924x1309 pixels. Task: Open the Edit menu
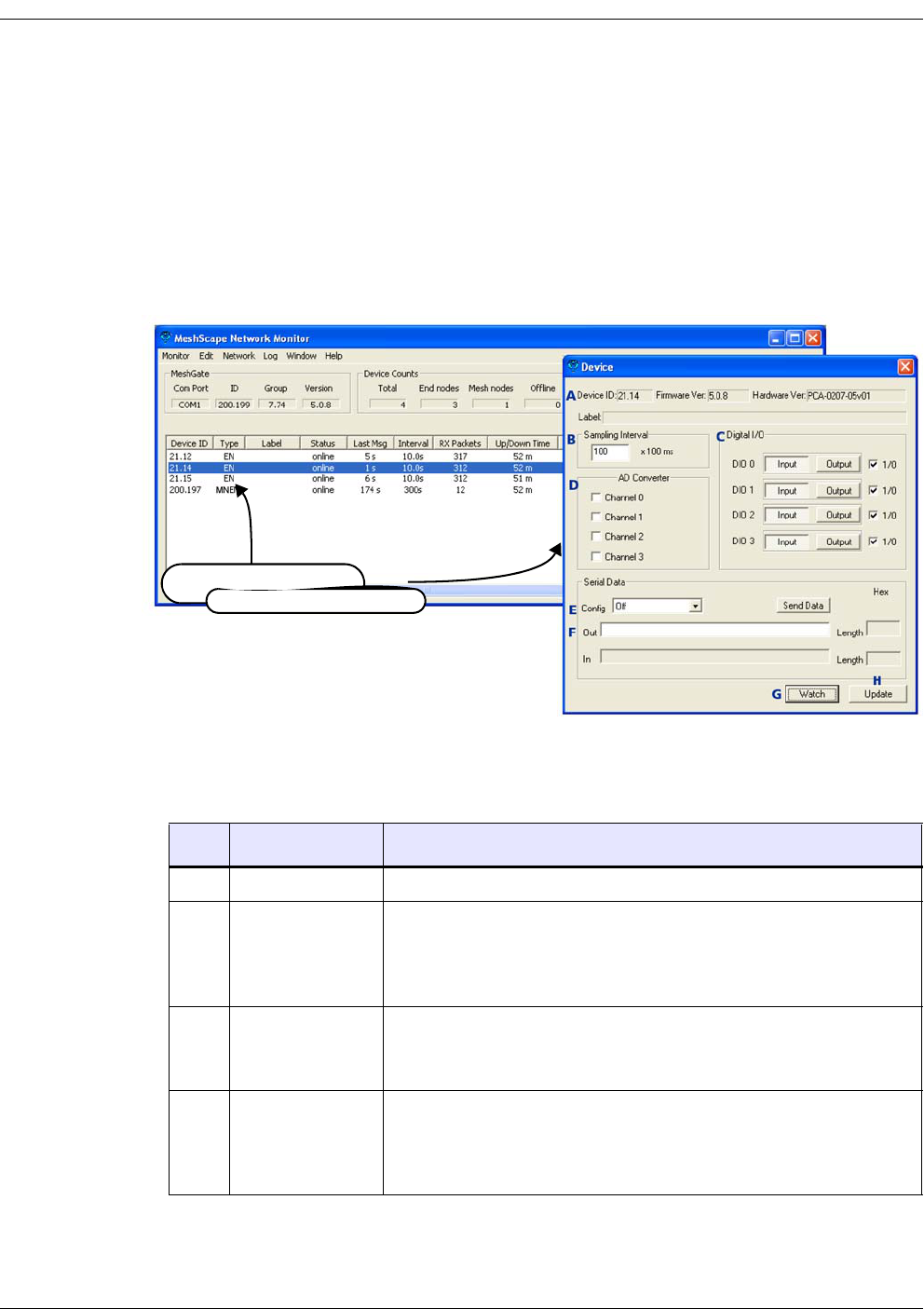click(206, 356)
